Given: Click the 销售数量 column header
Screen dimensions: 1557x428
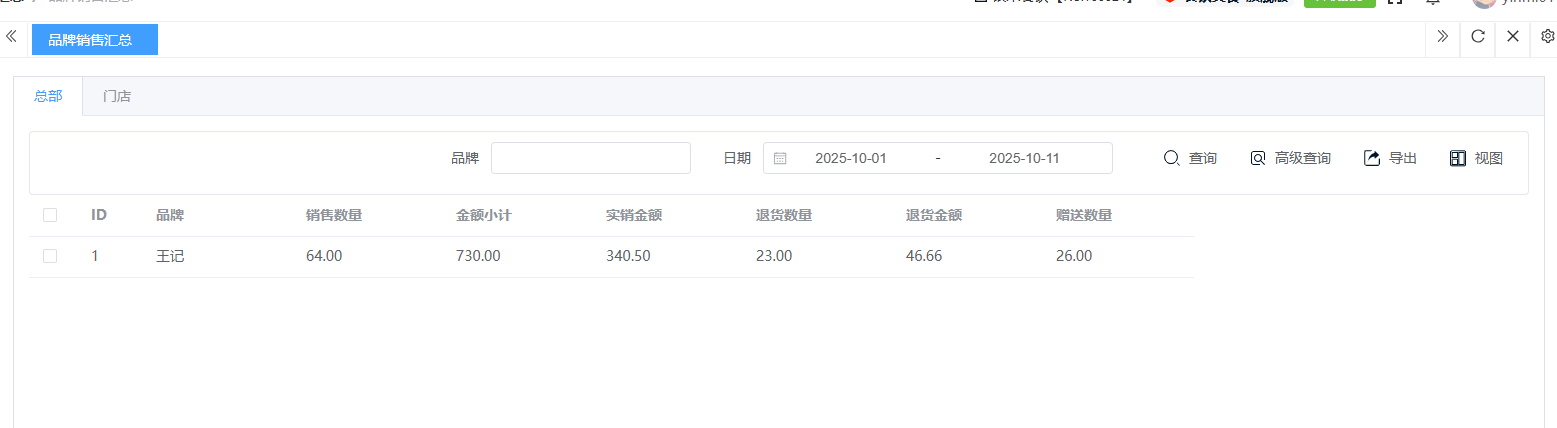Looking at the screenshot, I should point(334,215).
